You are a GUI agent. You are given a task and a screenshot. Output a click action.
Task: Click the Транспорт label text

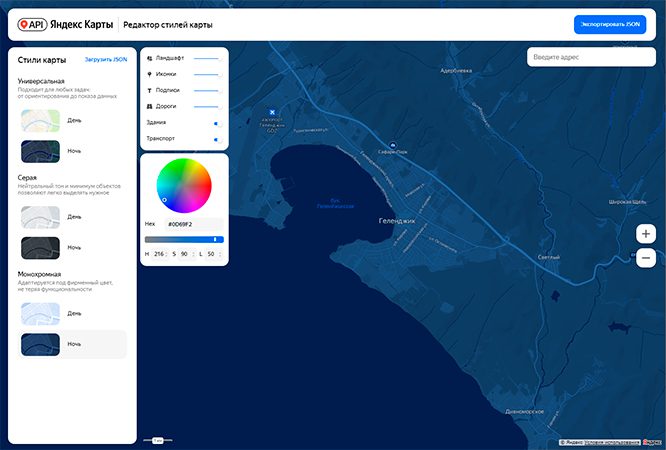tap(161, 139)
